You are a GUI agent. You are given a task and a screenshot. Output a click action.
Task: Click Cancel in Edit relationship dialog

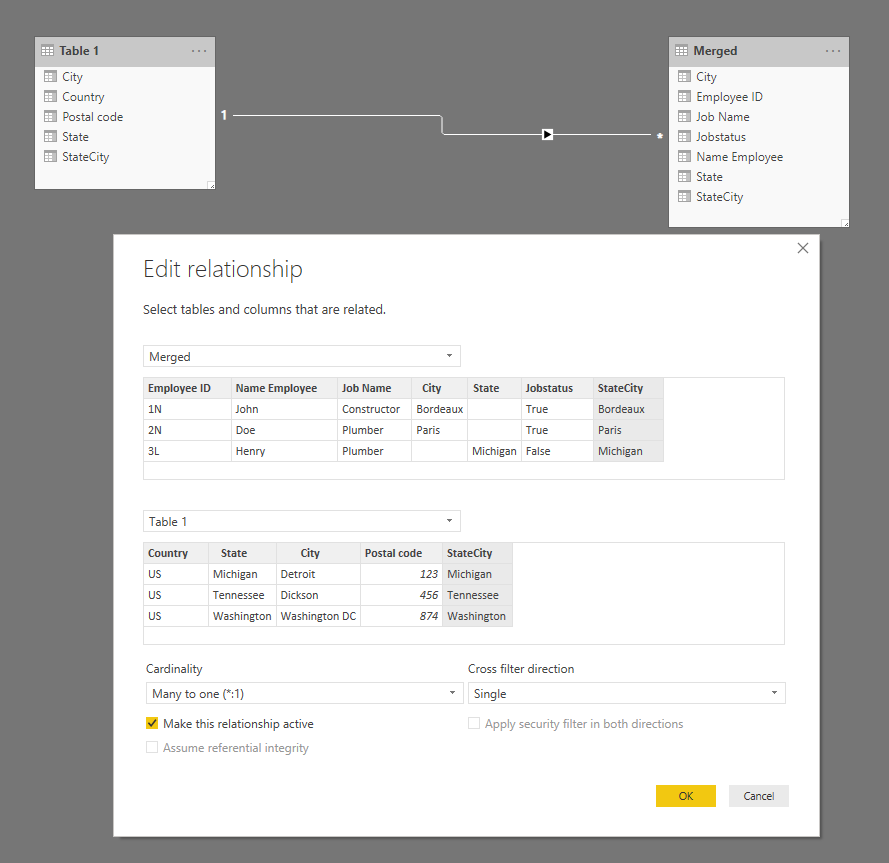759,796
